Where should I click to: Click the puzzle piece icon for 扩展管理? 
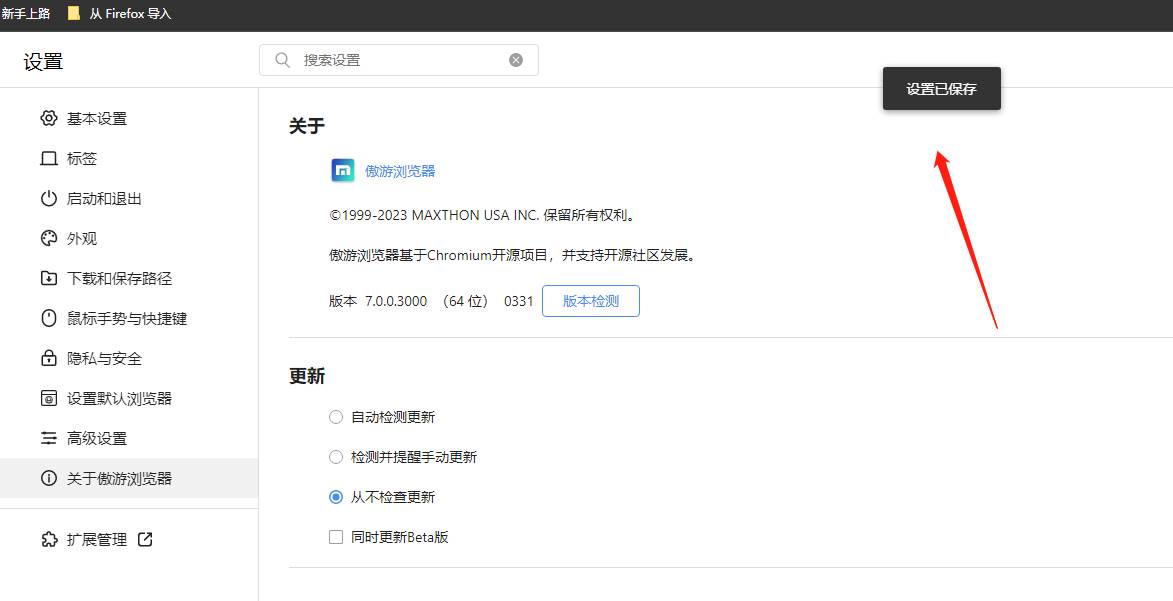(49, 539)
